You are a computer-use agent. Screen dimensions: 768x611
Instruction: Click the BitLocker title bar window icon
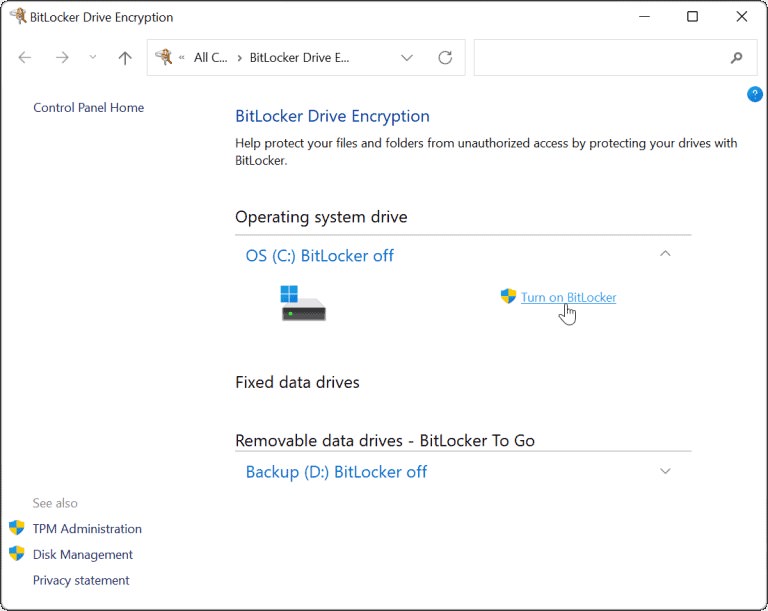pos(19,16)
